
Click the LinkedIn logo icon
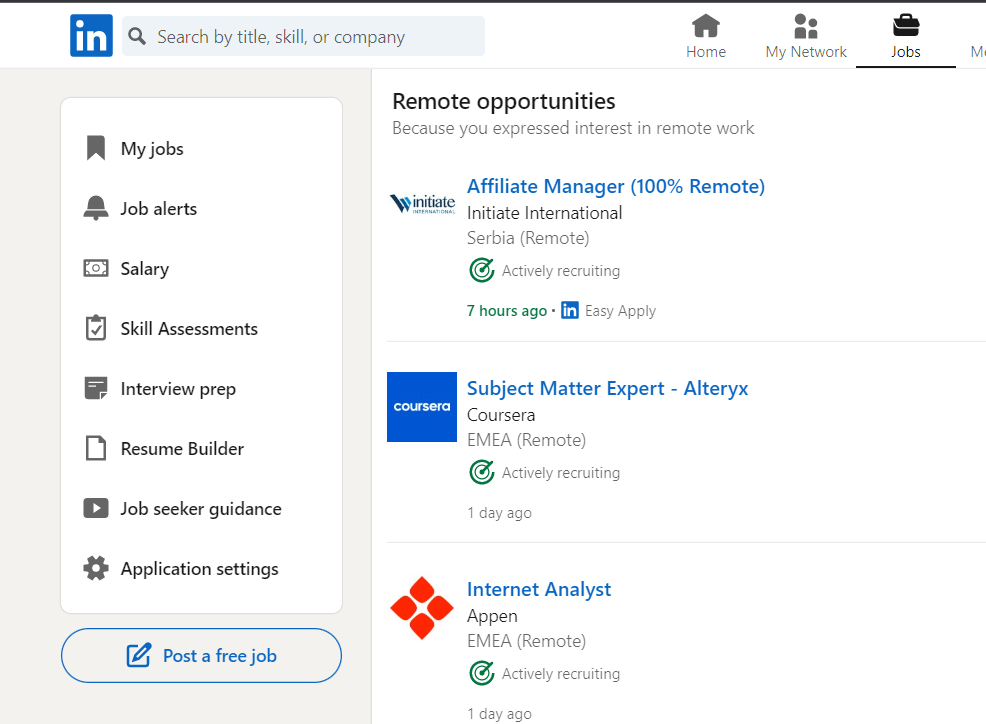click(91, 36)
